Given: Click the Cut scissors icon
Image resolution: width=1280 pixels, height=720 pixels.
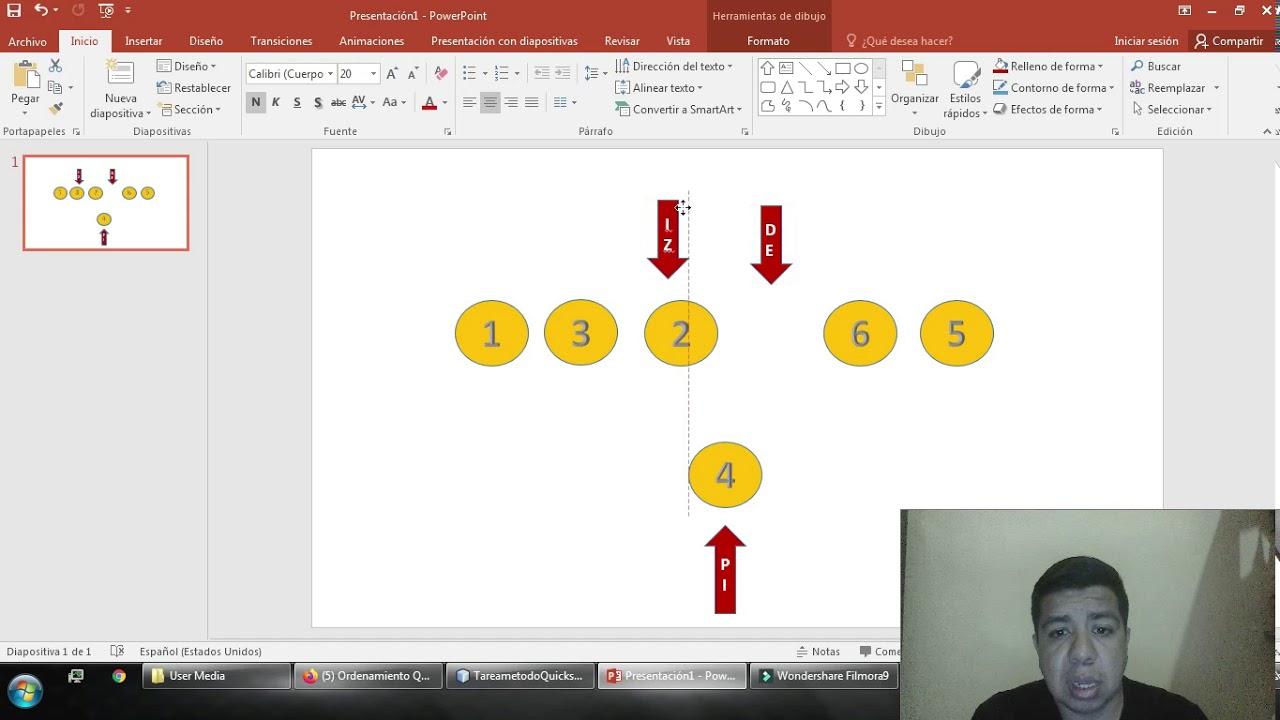Looking at the screenshot, I should click(x=55, y=66).
